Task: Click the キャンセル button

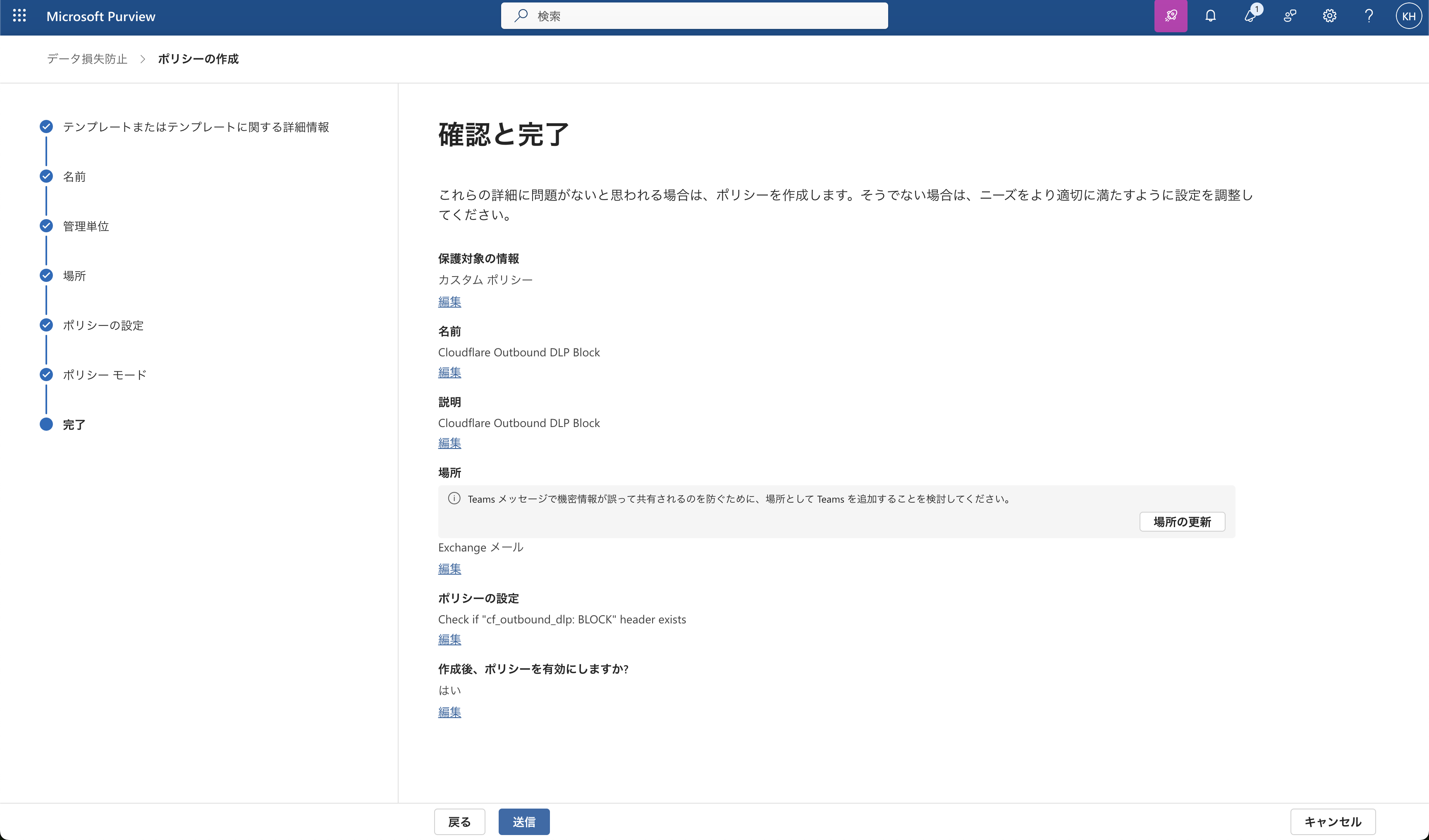Action: coord(1333,821)
